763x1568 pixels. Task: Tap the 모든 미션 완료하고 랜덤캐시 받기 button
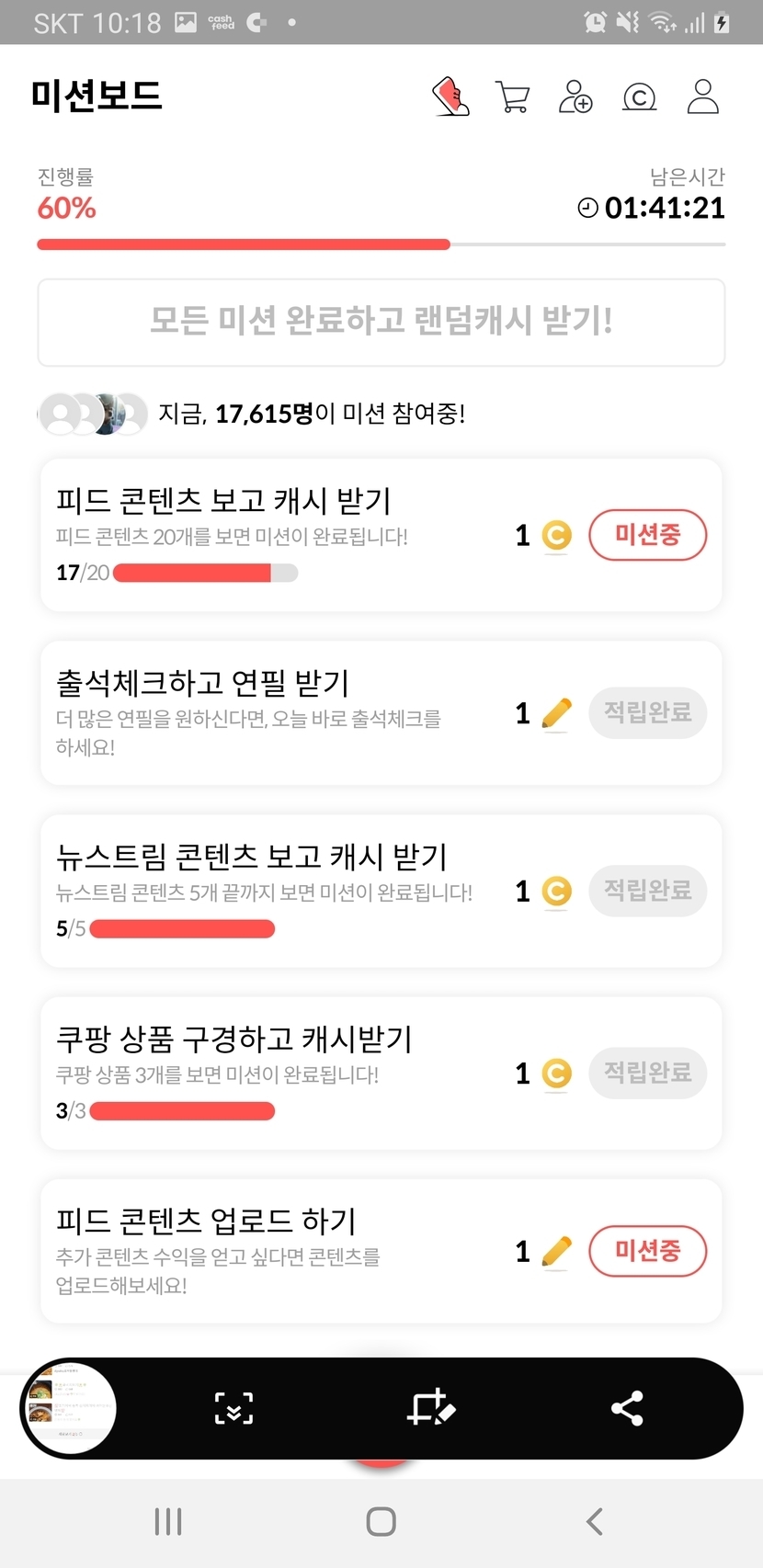pyautogui.click(x=381, y=322)
